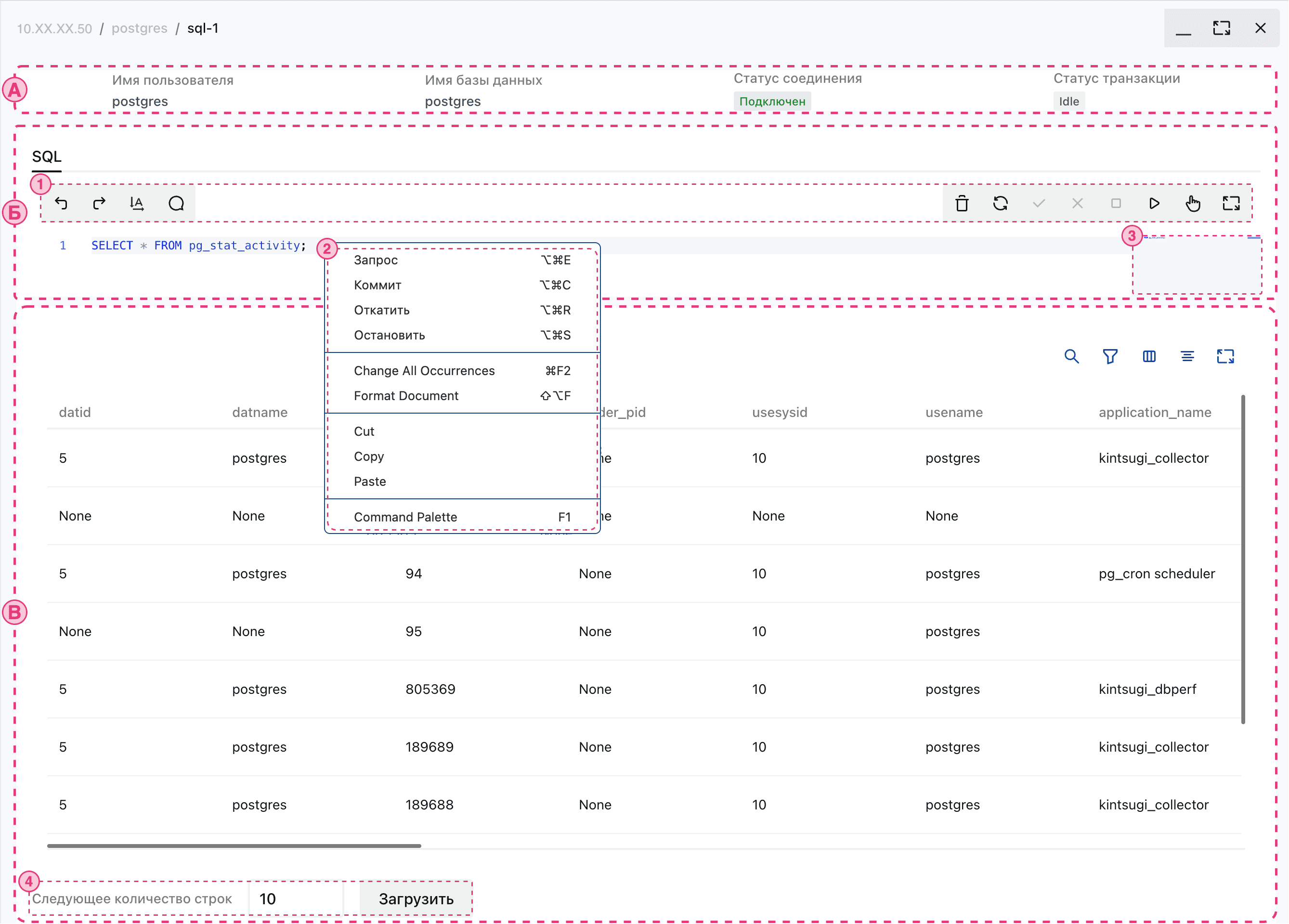The image size is (1289, 924).
Task: Click the next rows count input field
Action: pyautogui.click(x=296, y=899)
